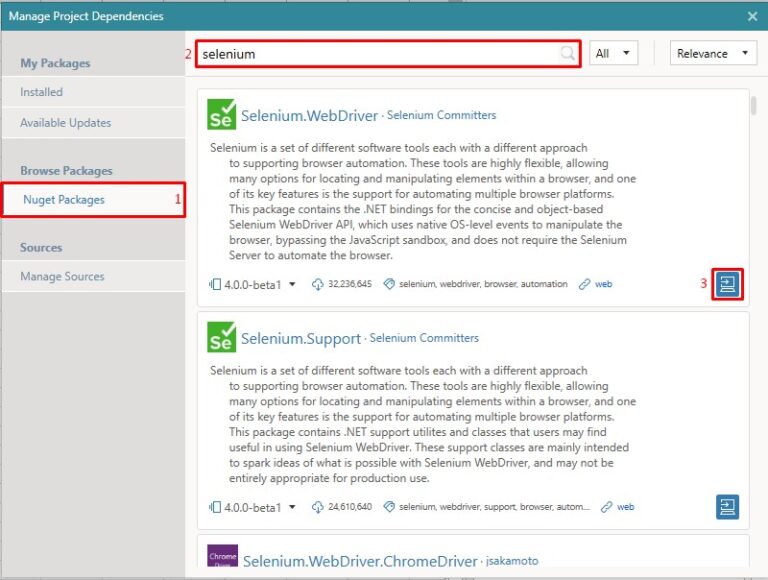The height and width of the screenshot is (580, 768).
Task: Install the Selenium.WebDriver package
Action: pos(727,284)
